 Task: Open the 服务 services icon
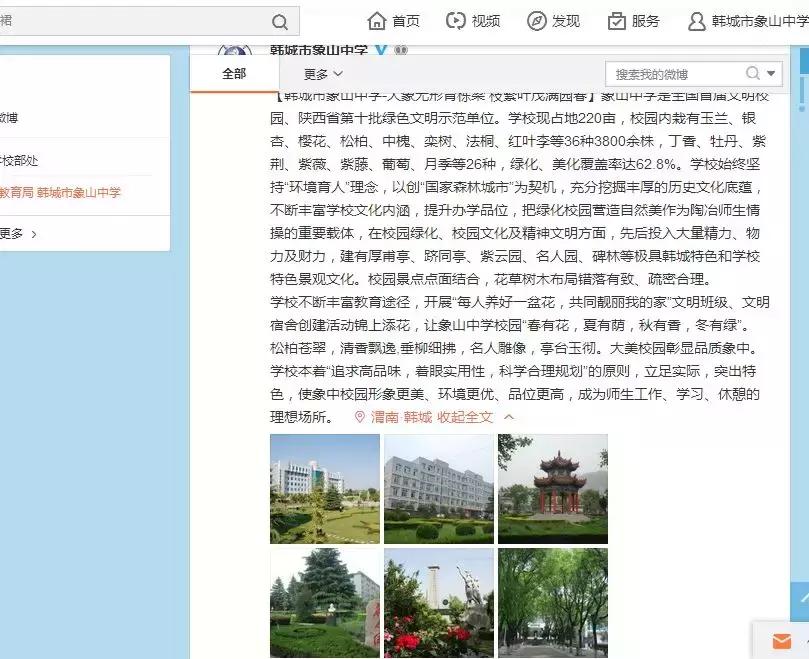point(615,19)
